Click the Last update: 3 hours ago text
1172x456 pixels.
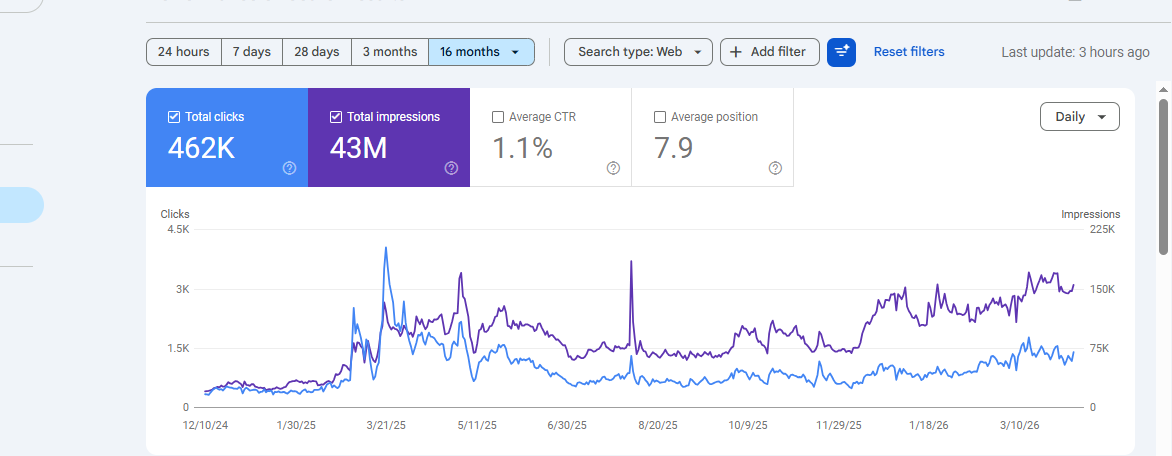[1076, 52]
